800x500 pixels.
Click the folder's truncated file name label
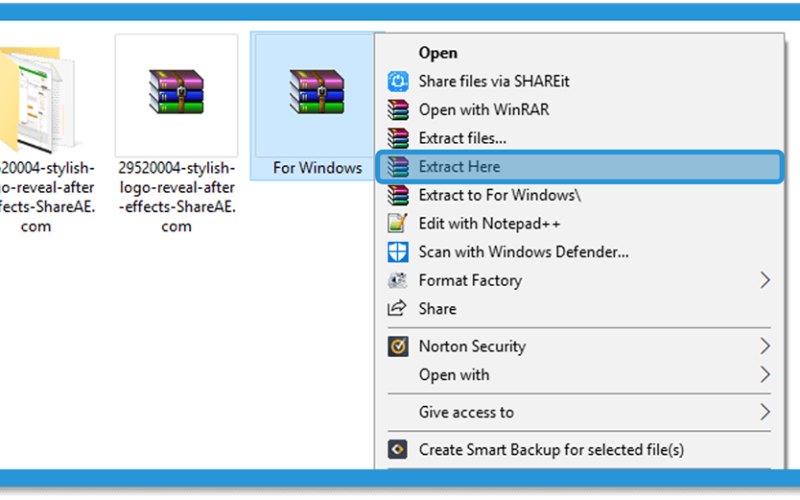click(x=47, y=197)
